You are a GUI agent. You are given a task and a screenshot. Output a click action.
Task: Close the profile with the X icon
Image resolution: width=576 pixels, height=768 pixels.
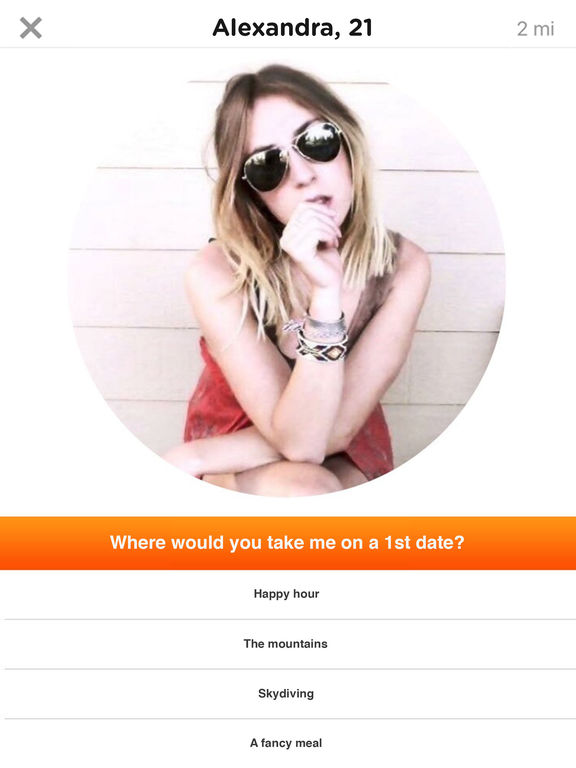pos(31,28)
